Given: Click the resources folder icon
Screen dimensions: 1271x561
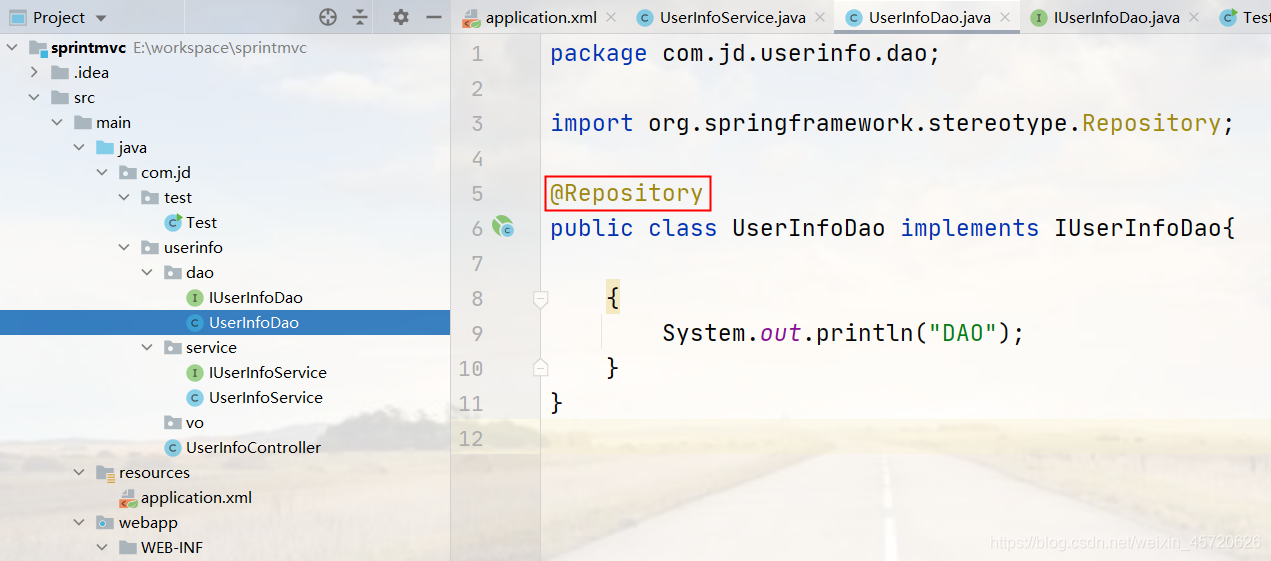Looking at the screenshot, I should 104,473.
